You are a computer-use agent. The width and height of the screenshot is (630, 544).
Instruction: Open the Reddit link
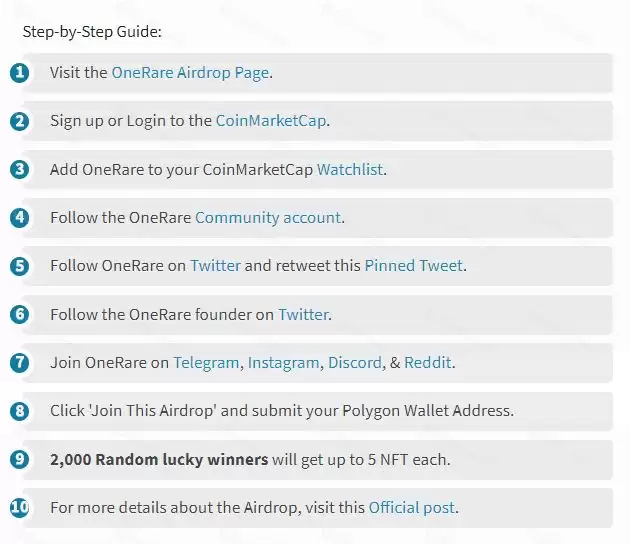[x=427, y=362]
